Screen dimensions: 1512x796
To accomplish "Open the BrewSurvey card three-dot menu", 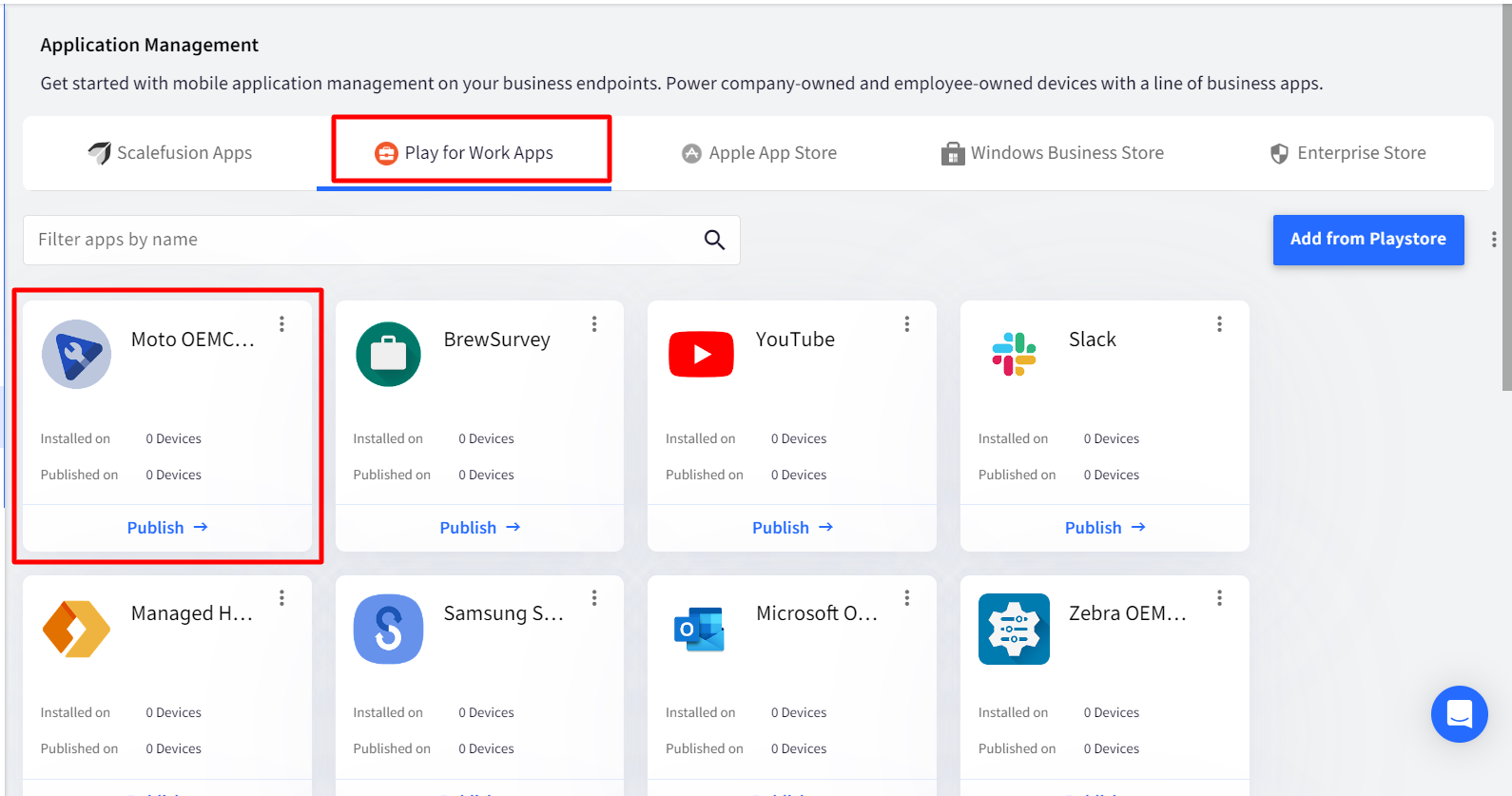I will [594, 324].
